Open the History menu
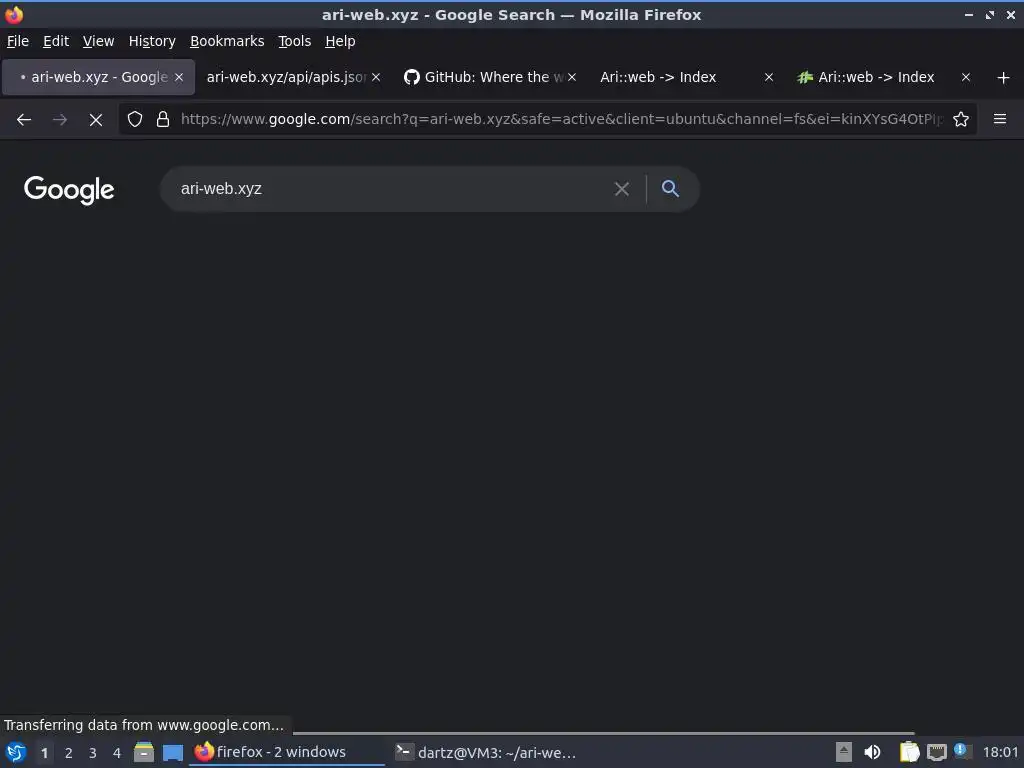This screenshot has height=768, width=1024. [152, 41]
